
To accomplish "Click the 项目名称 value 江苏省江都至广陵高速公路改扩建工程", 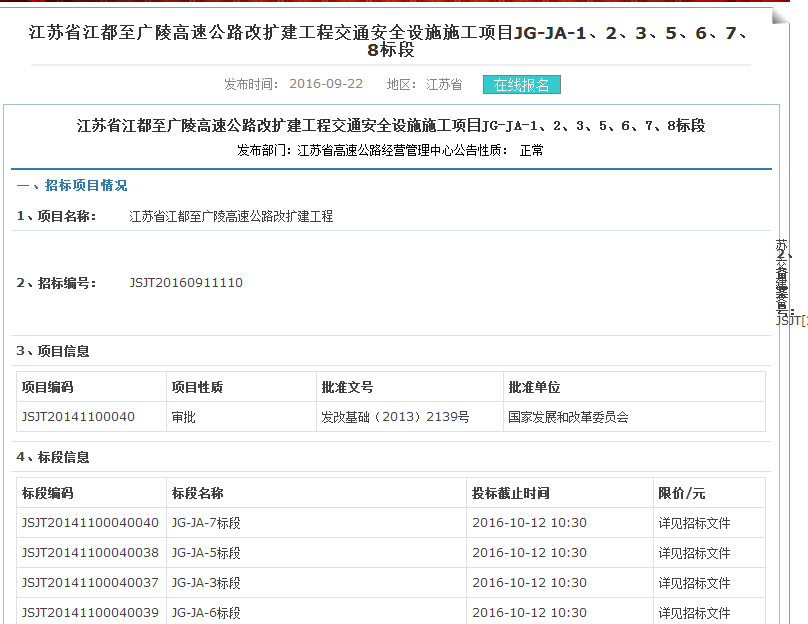I will [x=231, y=216].
